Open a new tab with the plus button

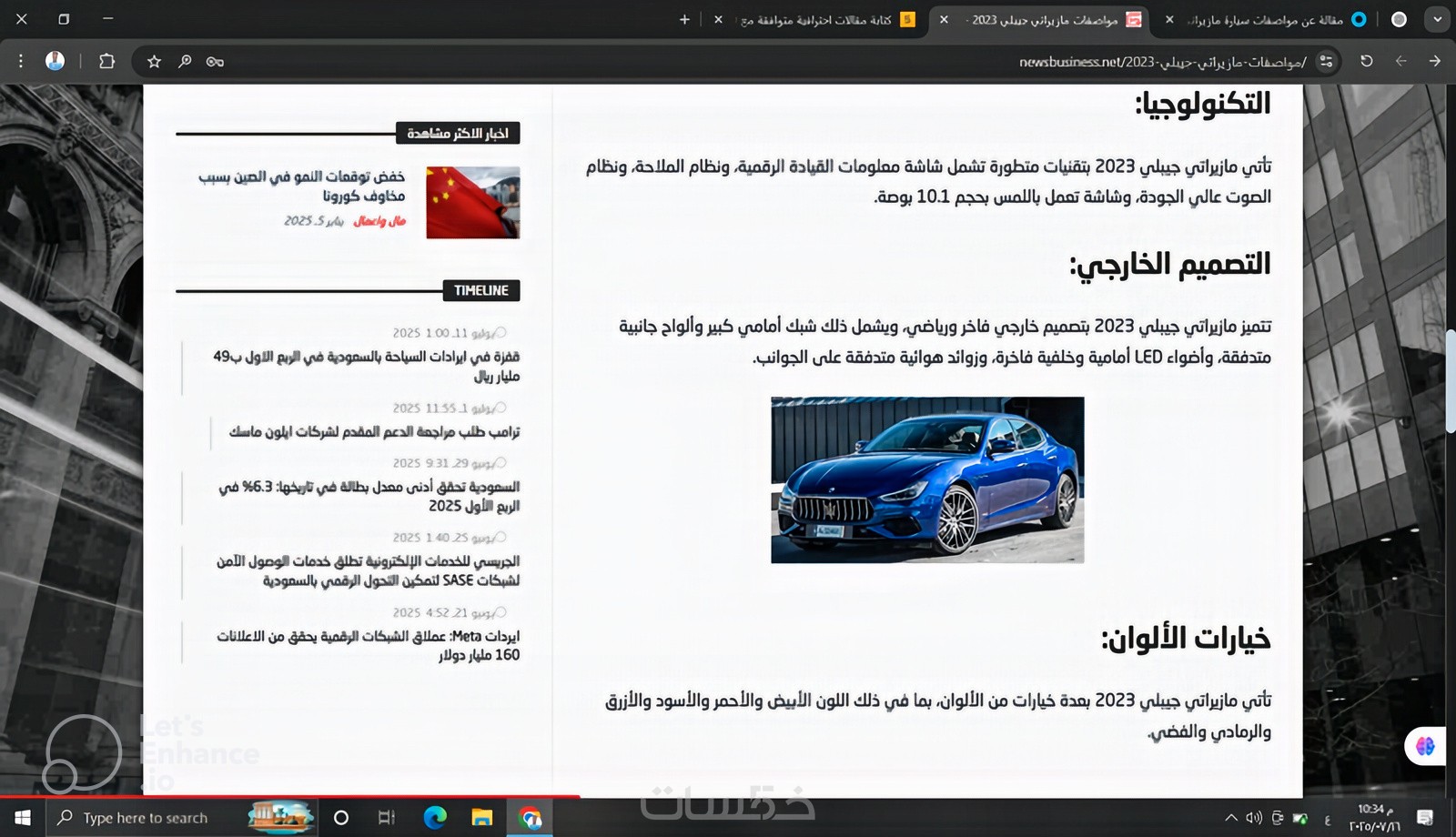684,19
